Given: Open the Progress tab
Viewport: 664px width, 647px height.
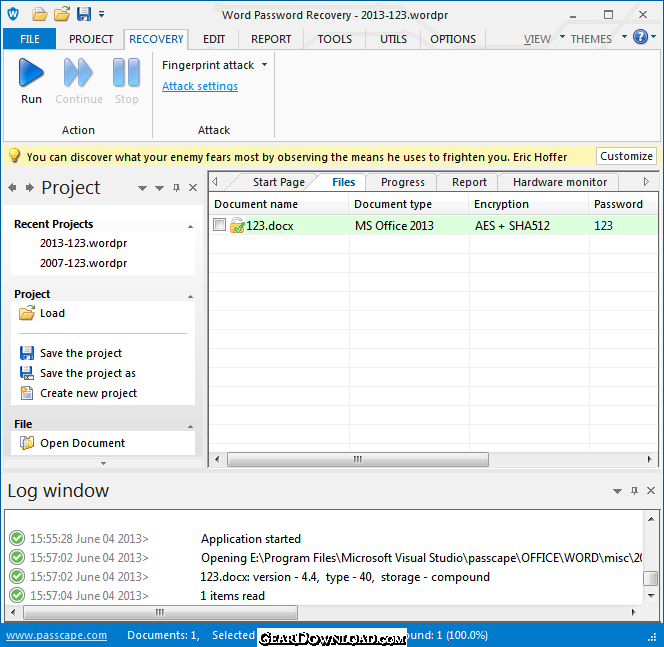Looking at the screenshot, I should tap(402, 182).
